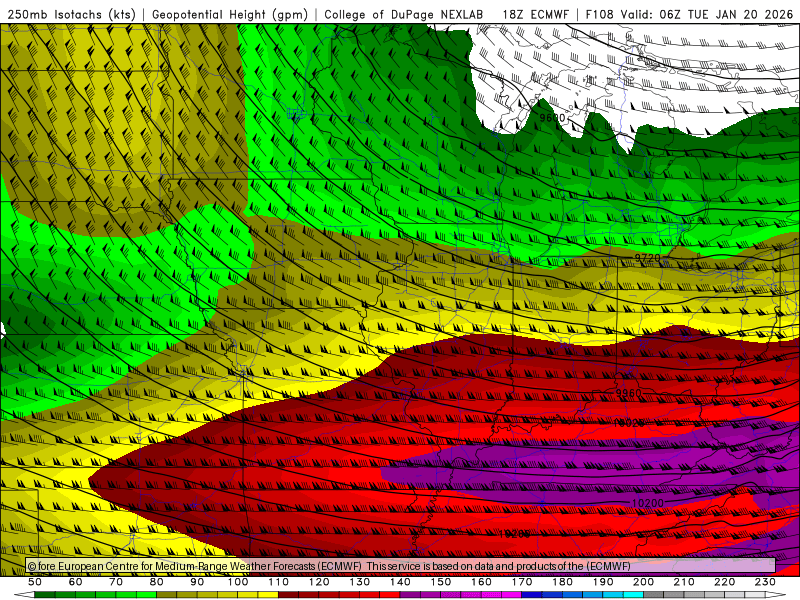Click the 190 value on the isotach scale
800x600 pixels.
603,582
